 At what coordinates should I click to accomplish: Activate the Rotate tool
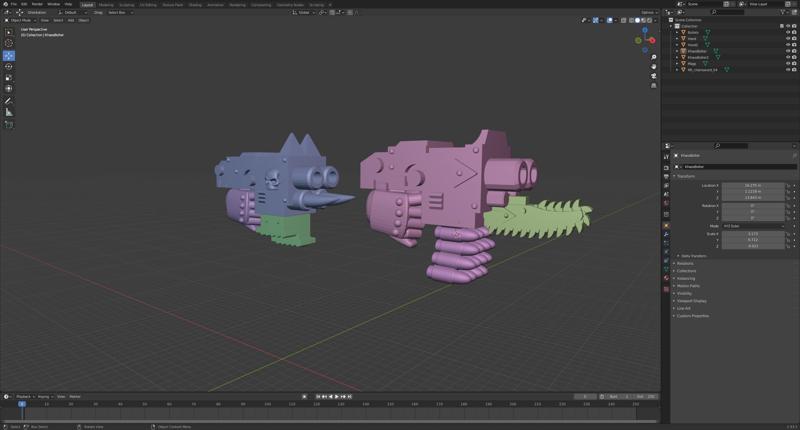pyautogui.click(x=9, y=66)
